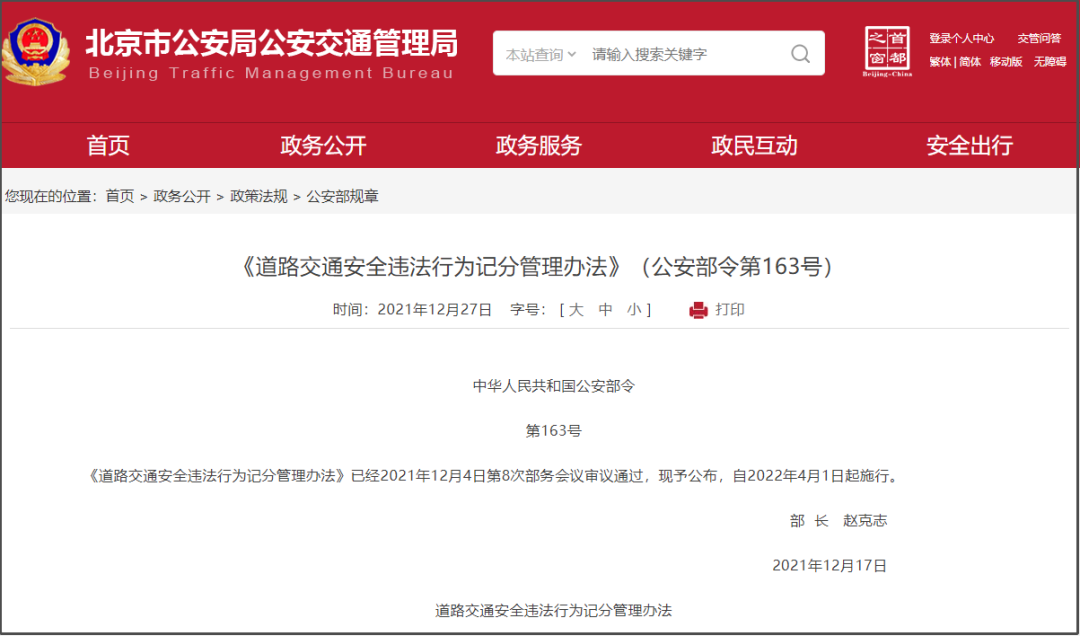Click 政策法规 in the breadcrumb

258,196
